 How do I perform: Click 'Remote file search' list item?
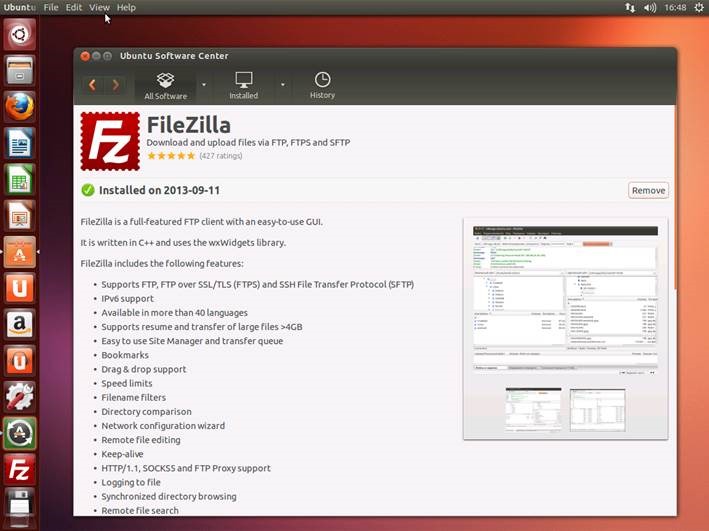(140, 510)
